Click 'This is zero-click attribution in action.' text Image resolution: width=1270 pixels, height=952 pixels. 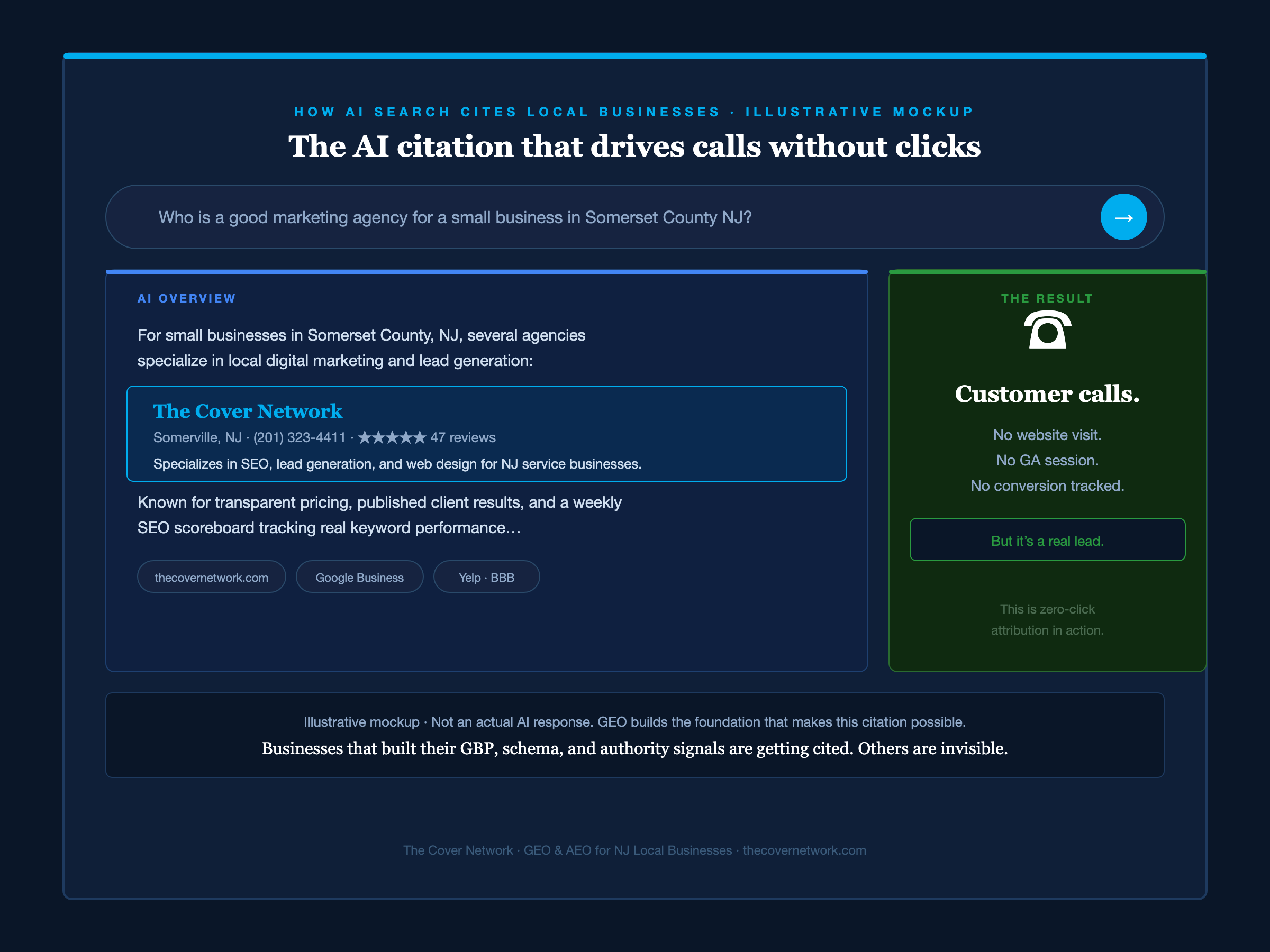pyautogui.click(x=1047, y=620)
